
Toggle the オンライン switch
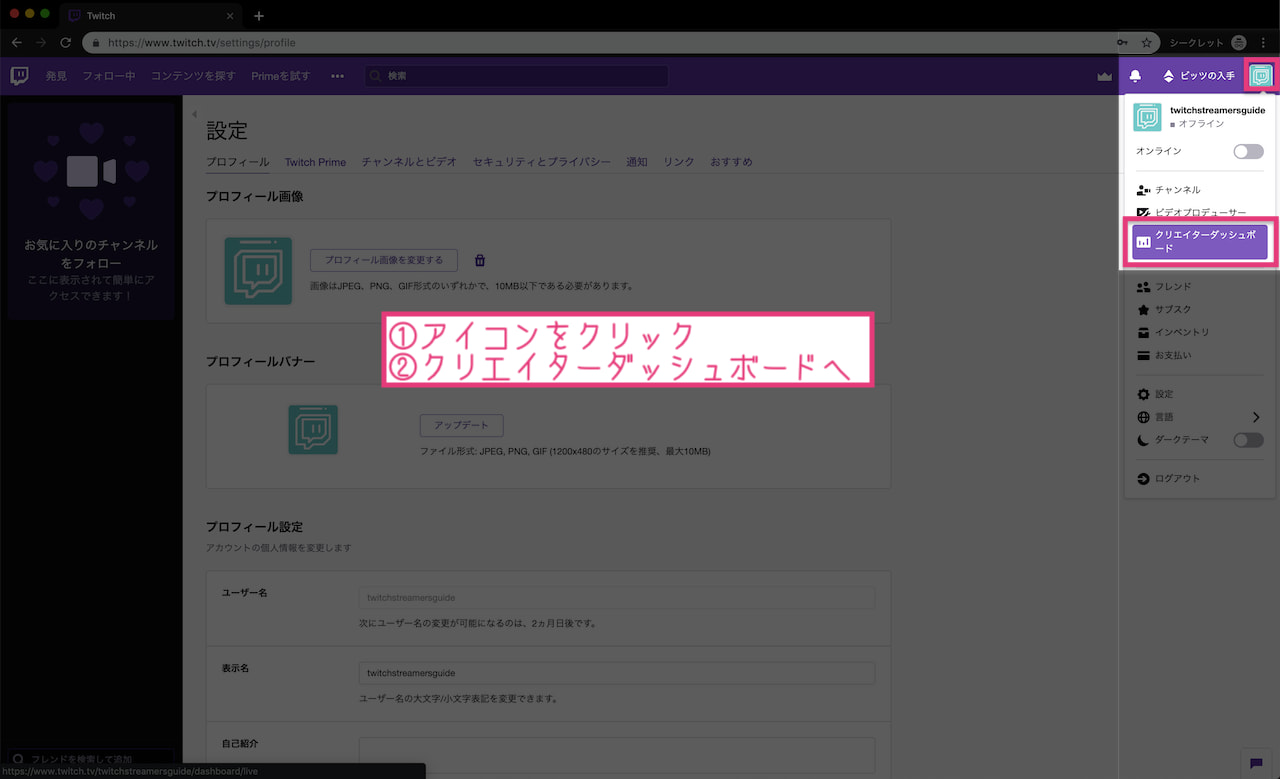(1248, 151)
